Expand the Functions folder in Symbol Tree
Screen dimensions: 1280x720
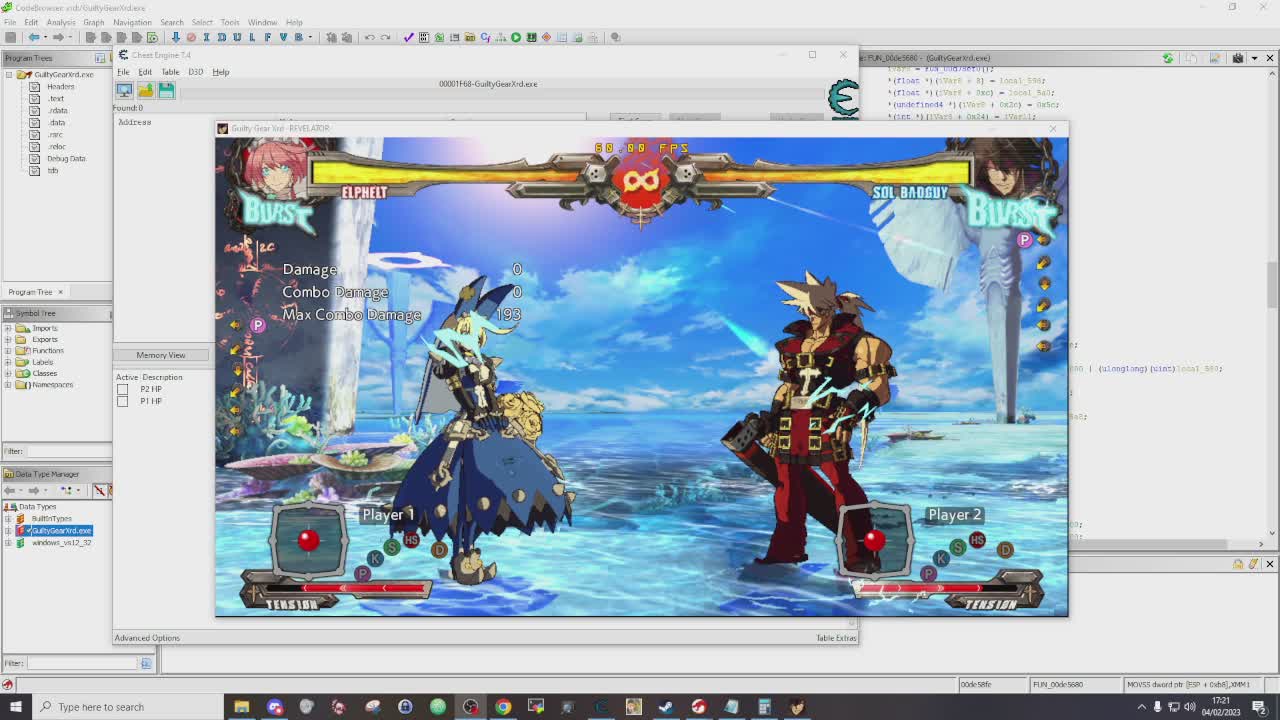8,350
